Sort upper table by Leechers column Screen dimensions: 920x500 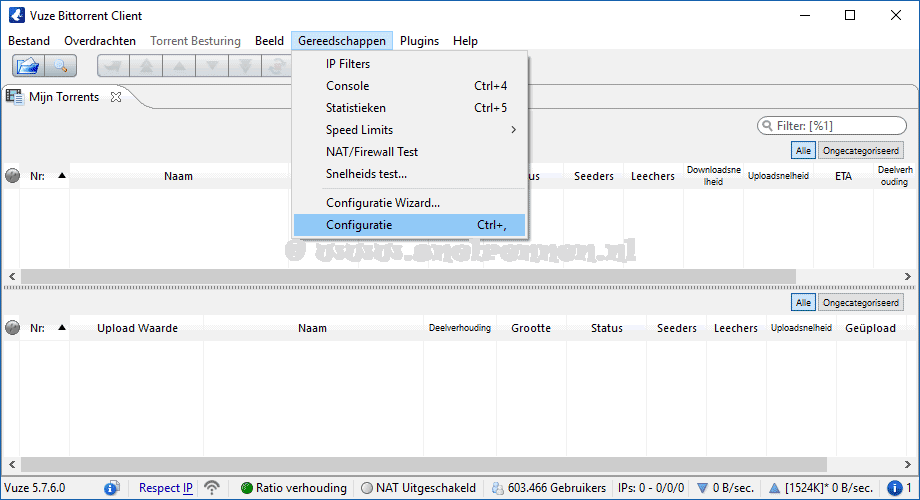point(652,176)
